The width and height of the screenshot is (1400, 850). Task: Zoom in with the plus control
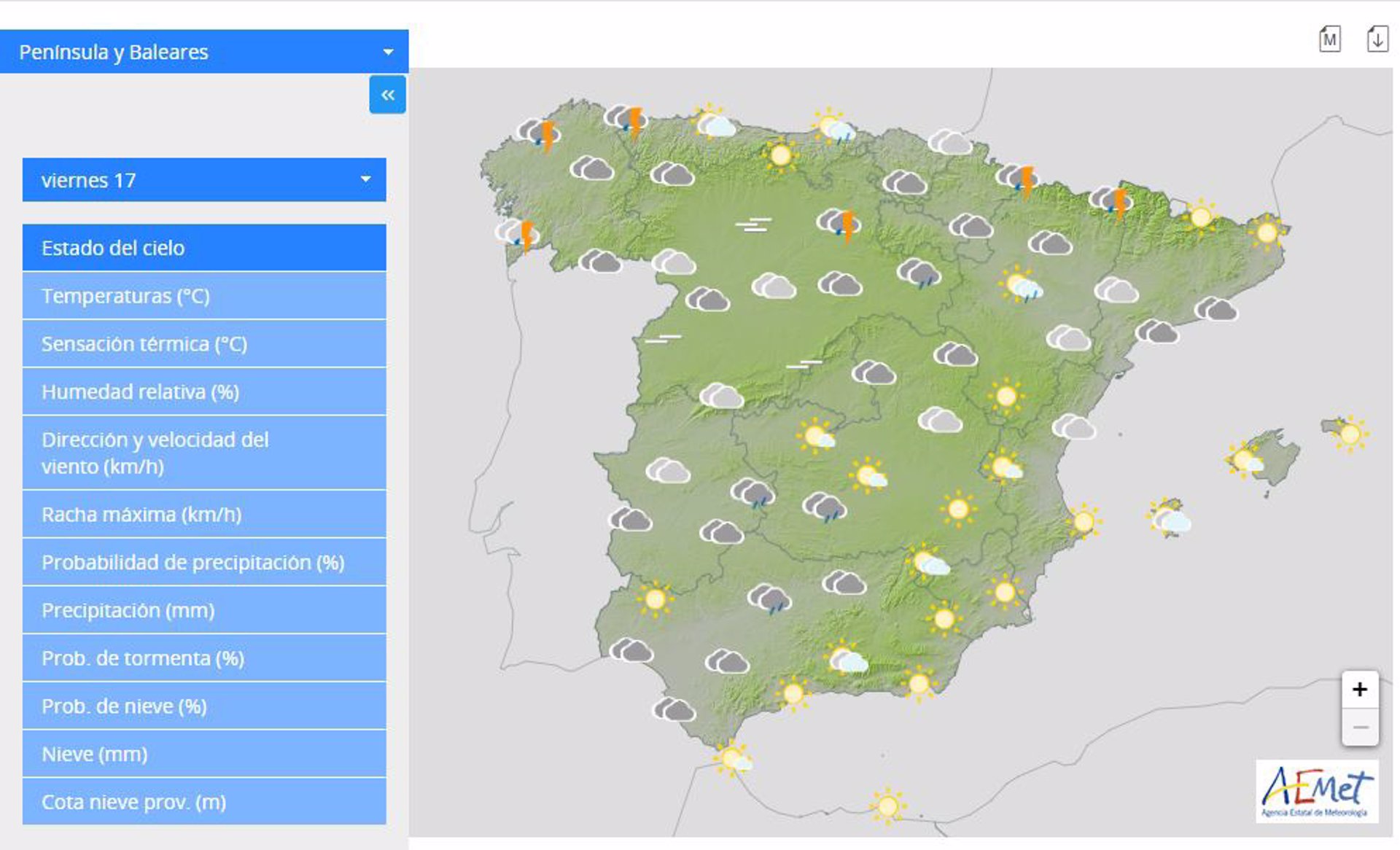coord(1359,689)
